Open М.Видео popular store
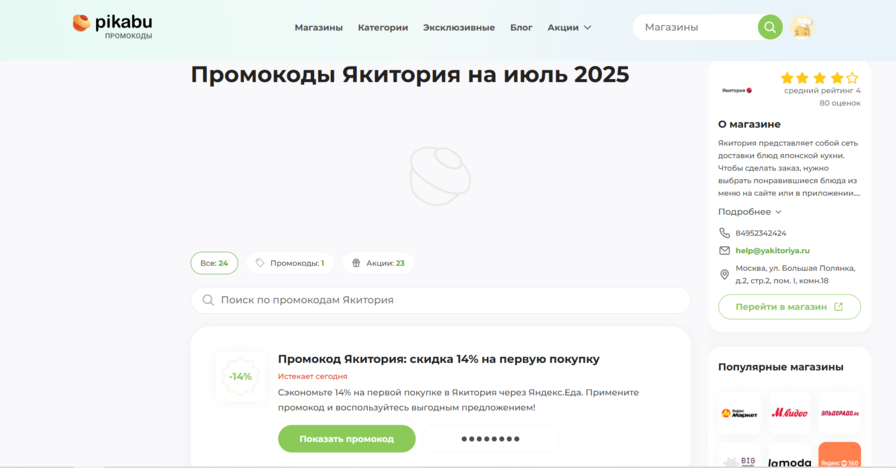Screen dimensions: 896x468 (789, 413)
